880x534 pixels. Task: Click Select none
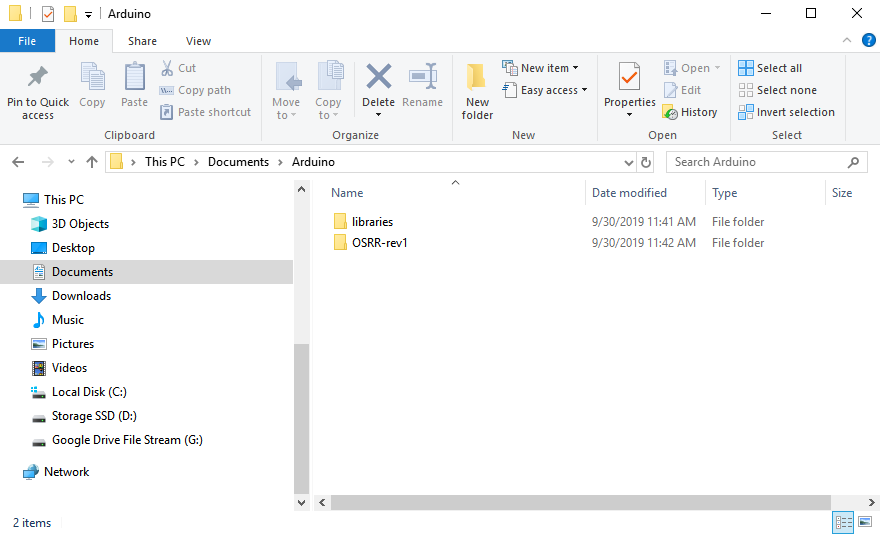[777, 90]
